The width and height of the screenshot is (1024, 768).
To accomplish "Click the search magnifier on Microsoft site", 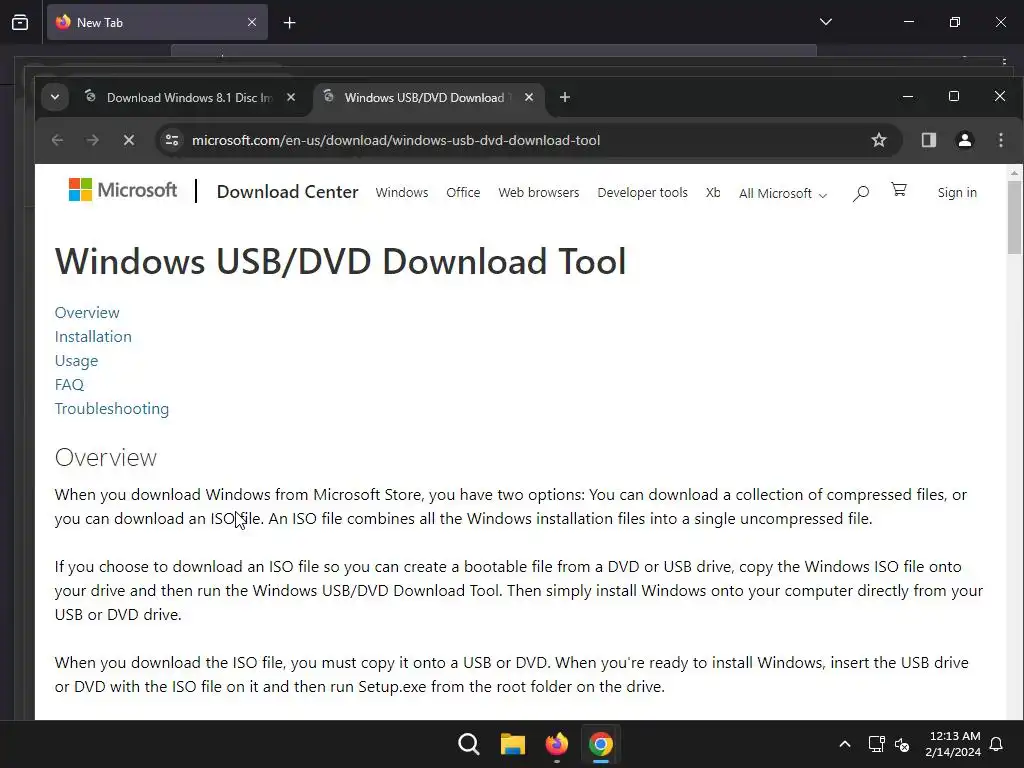I will (861, 193).
